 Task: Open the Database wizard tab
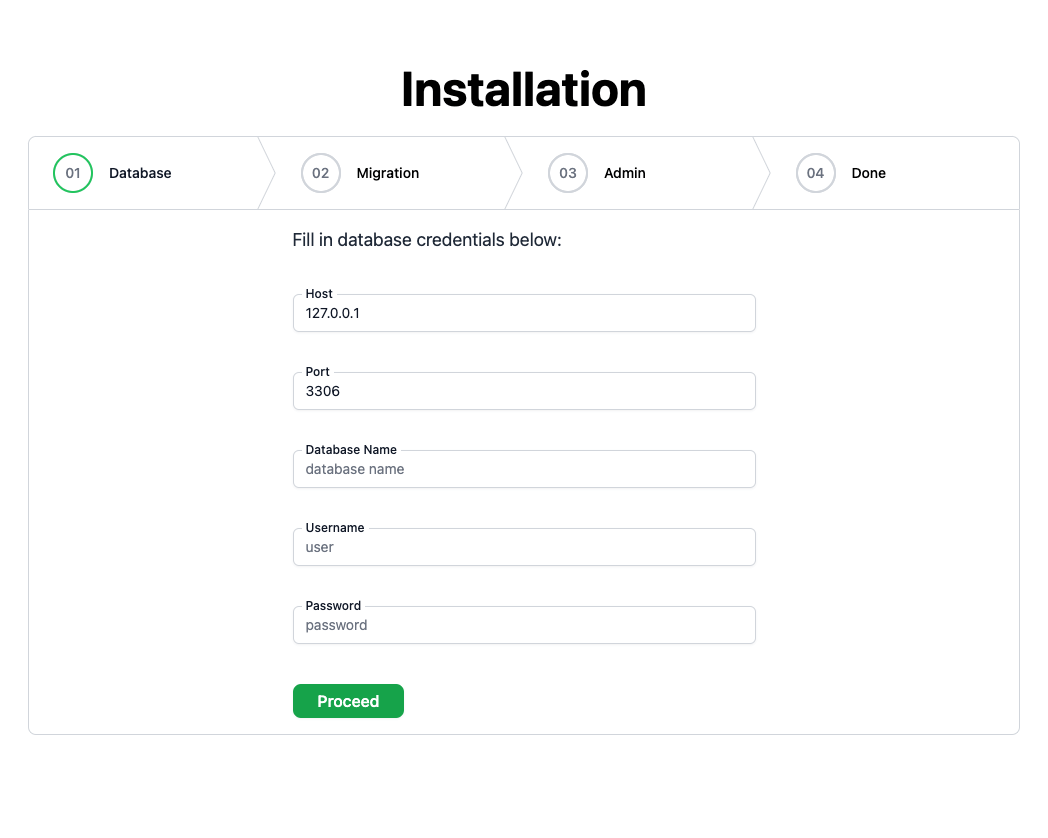click(x=139, y=172)
